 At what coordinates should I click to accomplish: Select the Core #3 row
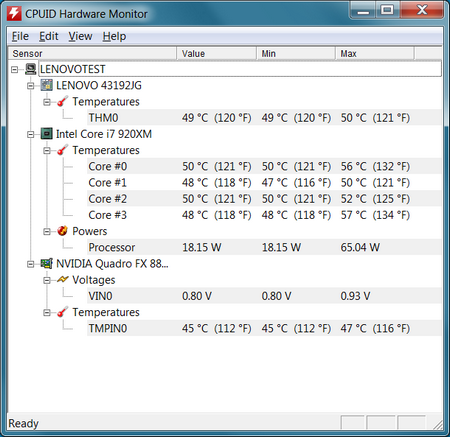264,215
